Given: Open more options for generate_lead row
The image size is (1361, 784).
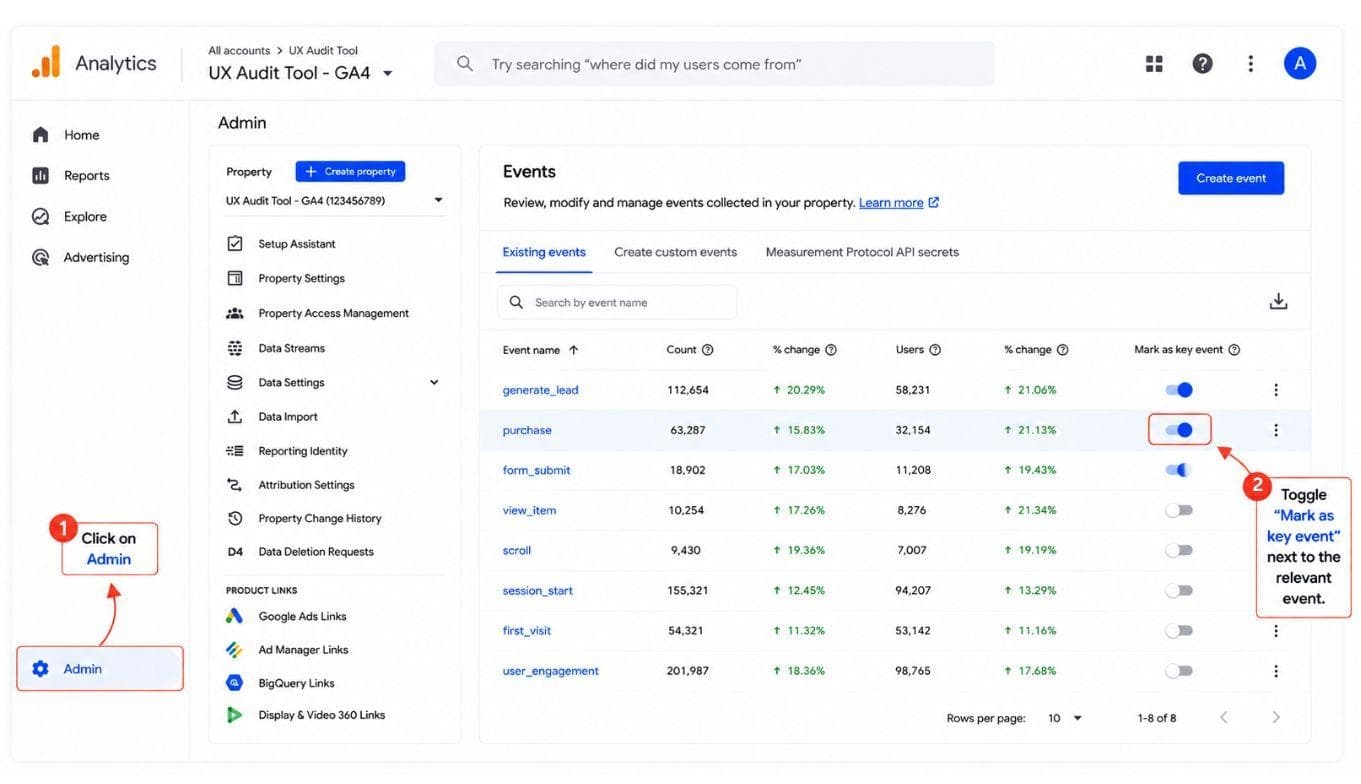Looking at the screenshot, I should 1276,390.
